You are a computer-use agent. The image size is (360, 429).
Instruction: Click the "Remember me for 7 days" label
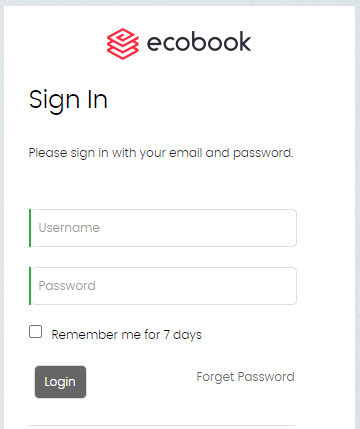pyautogui.click(x=127, y=335)
